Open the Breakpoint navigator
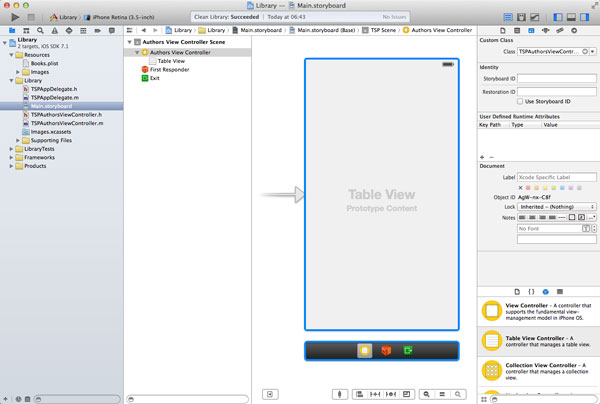 point(98,31)
